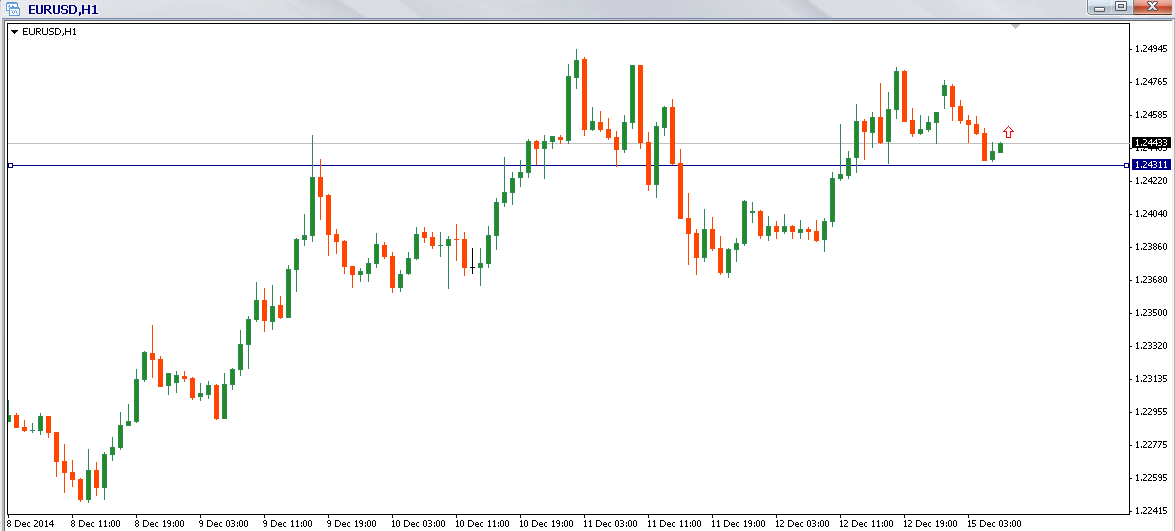Click the 1.23860 price axis label

click(x=1150, y=246)
